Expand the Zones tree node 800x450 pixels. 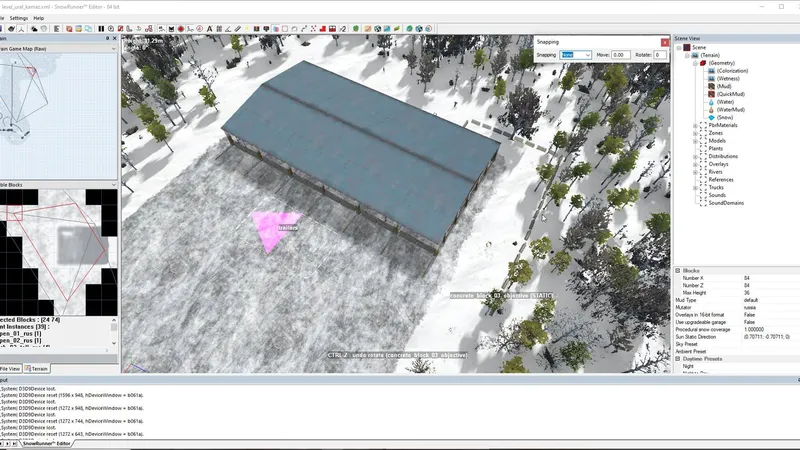[695, 133]
